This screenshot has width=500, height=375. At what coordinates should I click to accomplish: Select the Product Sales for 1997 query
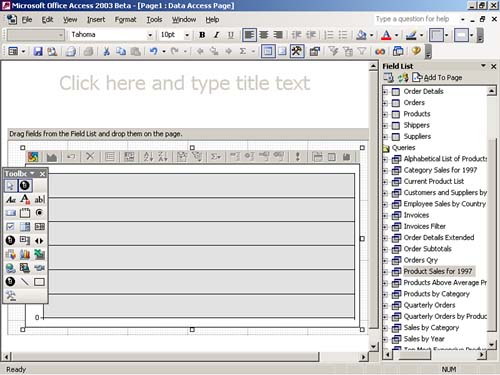(438, 271)
